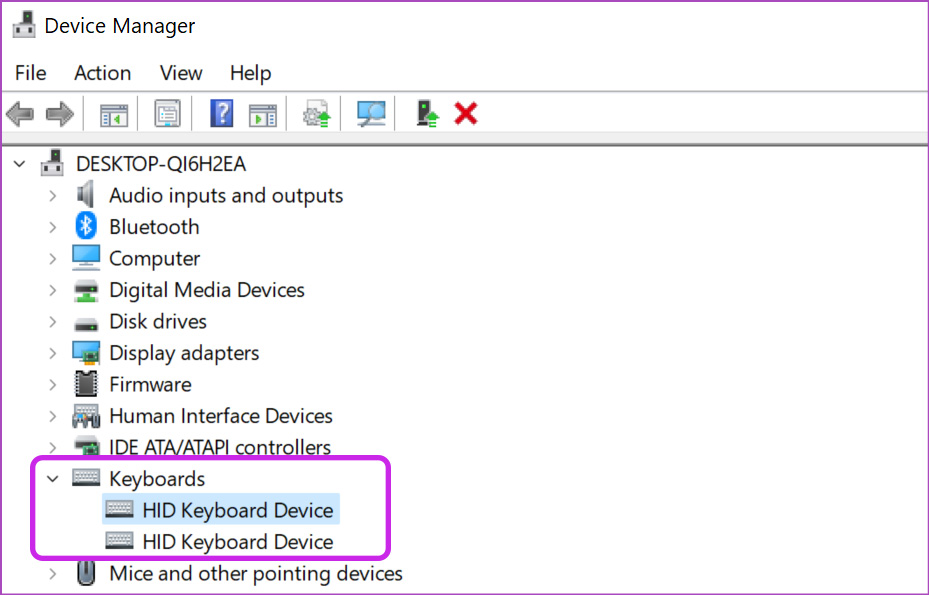929x595 pixels.
Task: Click the Enable device toolbar icon
Action: (427, 113)
